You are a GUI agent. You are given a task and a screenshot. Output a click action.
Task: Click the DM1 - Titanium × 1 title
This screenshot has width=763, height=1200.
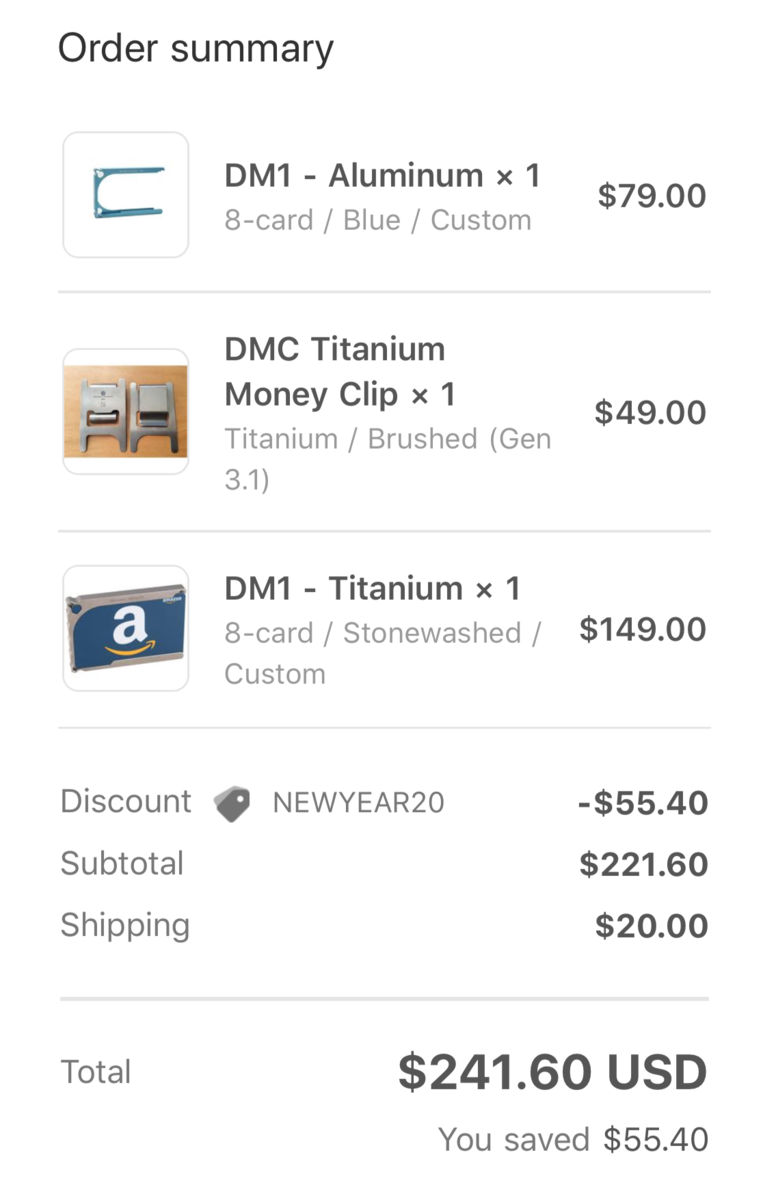(x=372, y=589)
